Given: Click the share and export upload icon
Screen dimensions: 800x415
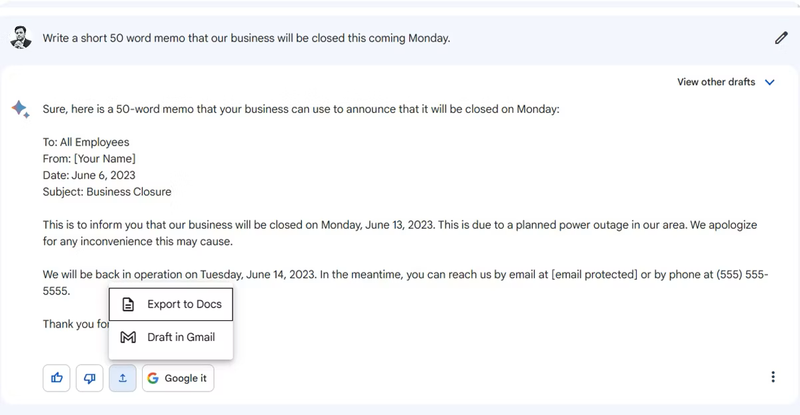Looking at the screenshot, I should [123, 378].
